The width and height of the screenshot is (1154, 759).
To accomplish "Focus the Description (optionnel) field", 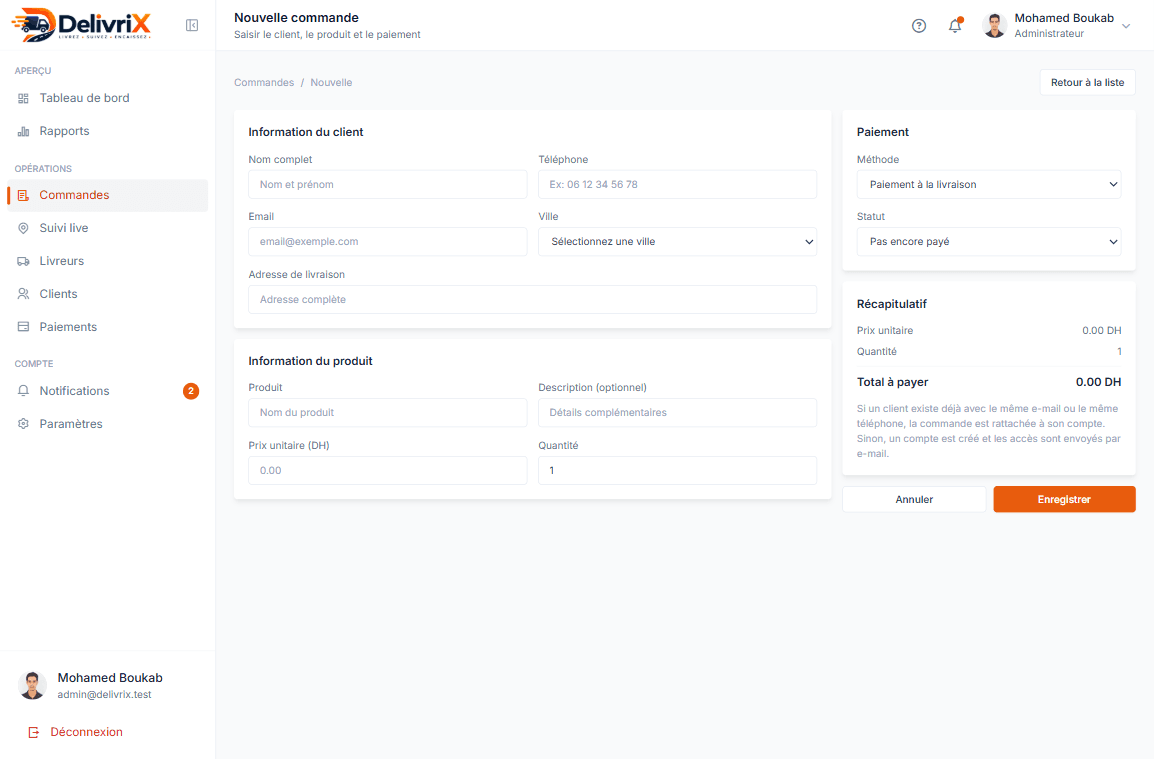I will 677,412.
